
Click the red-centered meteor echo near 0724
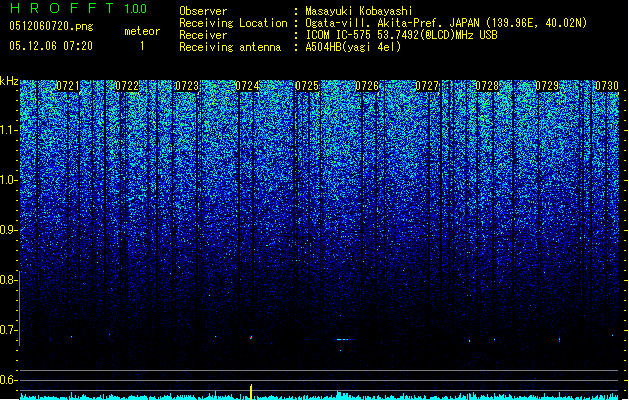click(251, 337)
